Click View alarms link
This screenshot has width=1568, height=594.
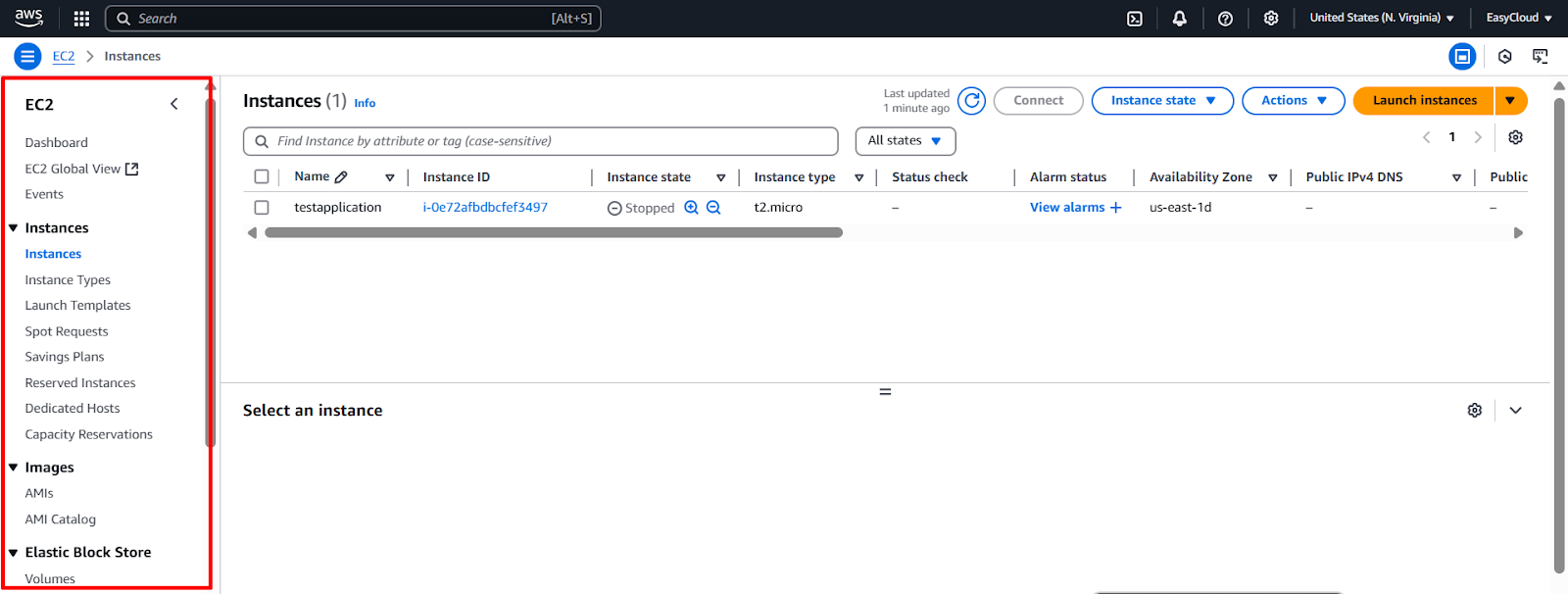point(1067,207)
